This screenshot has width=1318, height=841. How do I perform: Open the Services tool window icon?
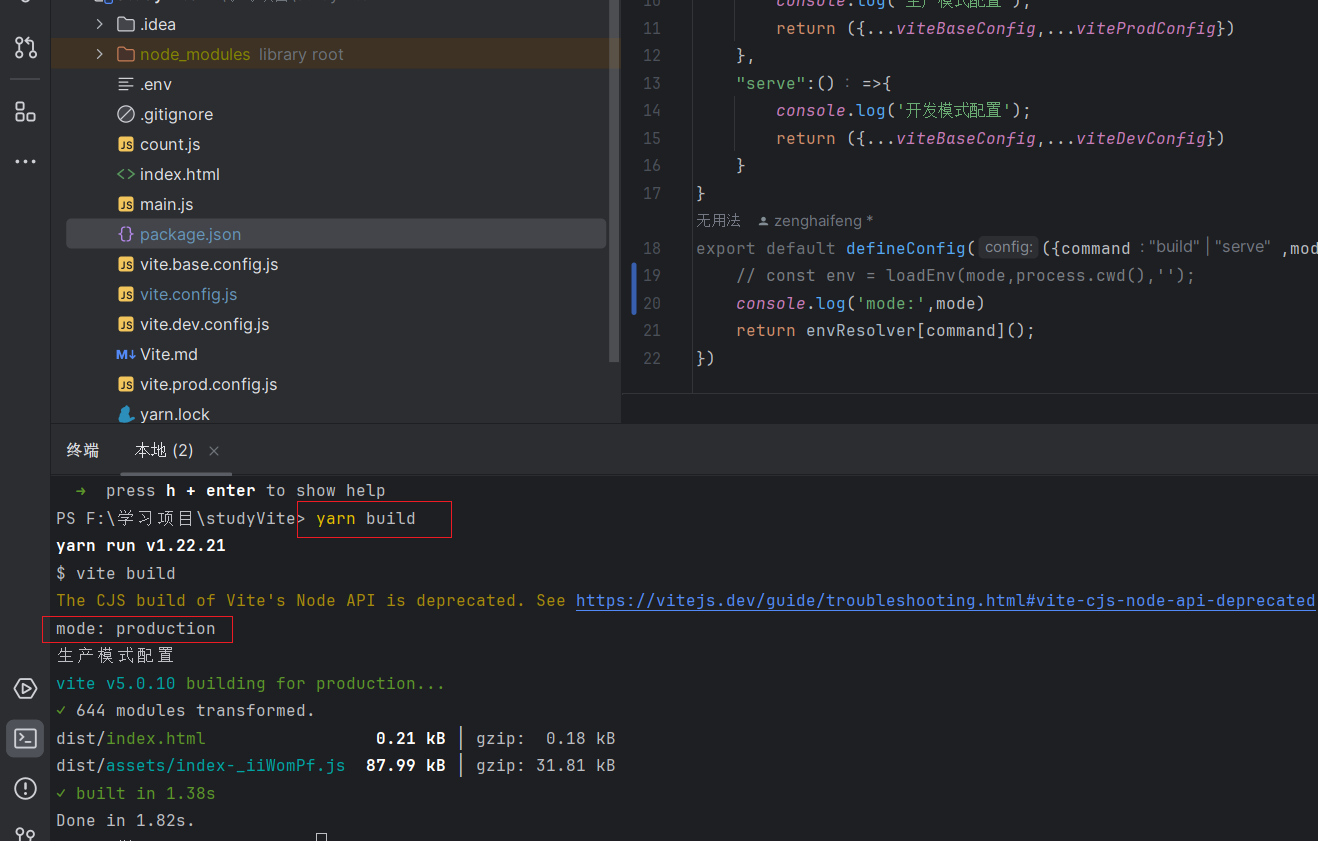(x=25, y=689)
